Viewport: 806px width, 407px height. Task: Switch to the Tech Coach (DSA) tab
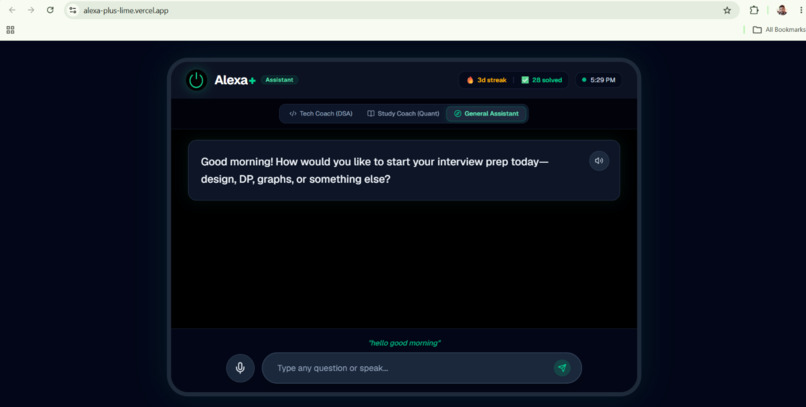[x=321, y=114]
